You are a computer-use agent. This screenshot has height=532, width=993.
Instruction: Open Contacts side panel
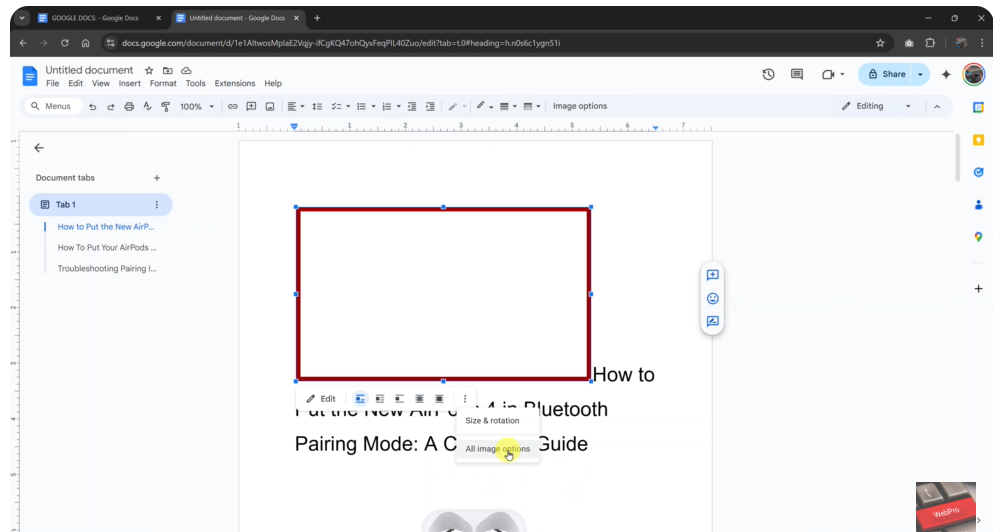[x=978, y=205]
